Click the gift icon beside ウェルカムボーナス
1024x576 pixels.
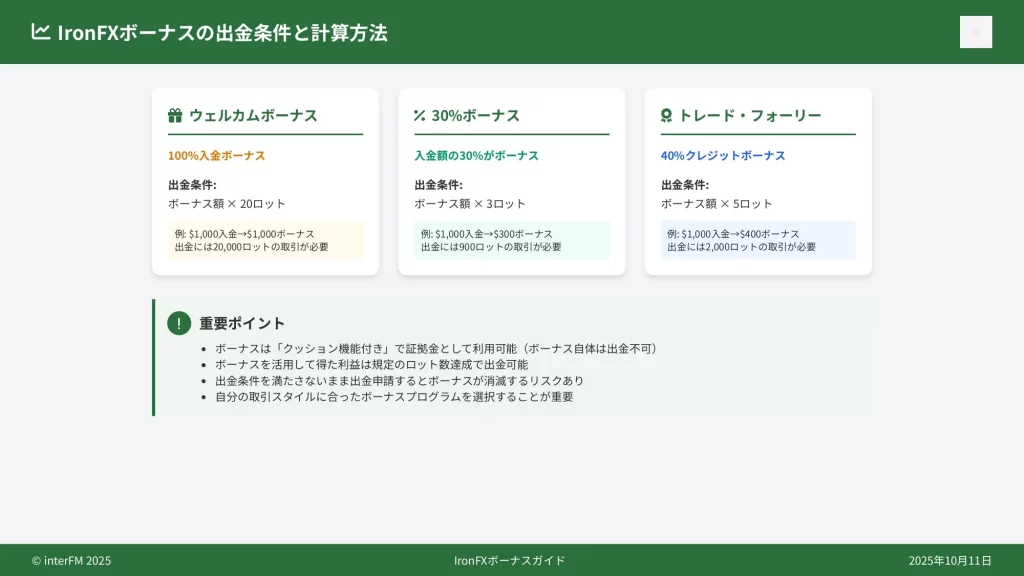[175, 116]
